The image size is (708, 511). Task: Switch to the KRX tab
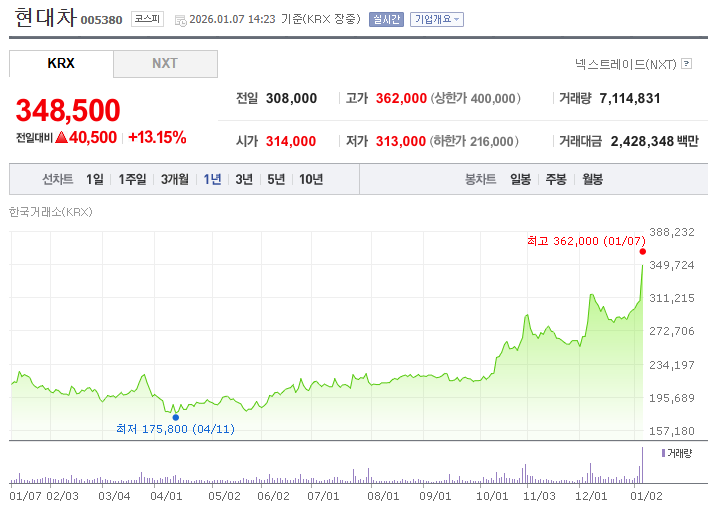61,63
